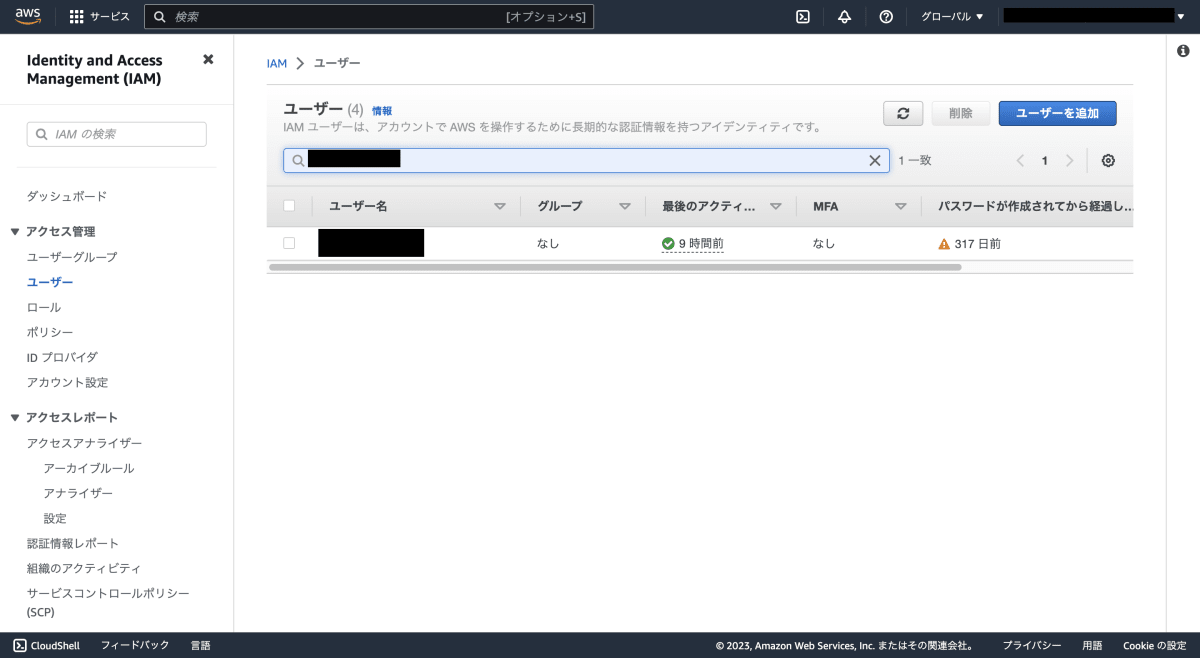Go to the next page arrow
The image size is (1200, 658).
point(1069,160)
